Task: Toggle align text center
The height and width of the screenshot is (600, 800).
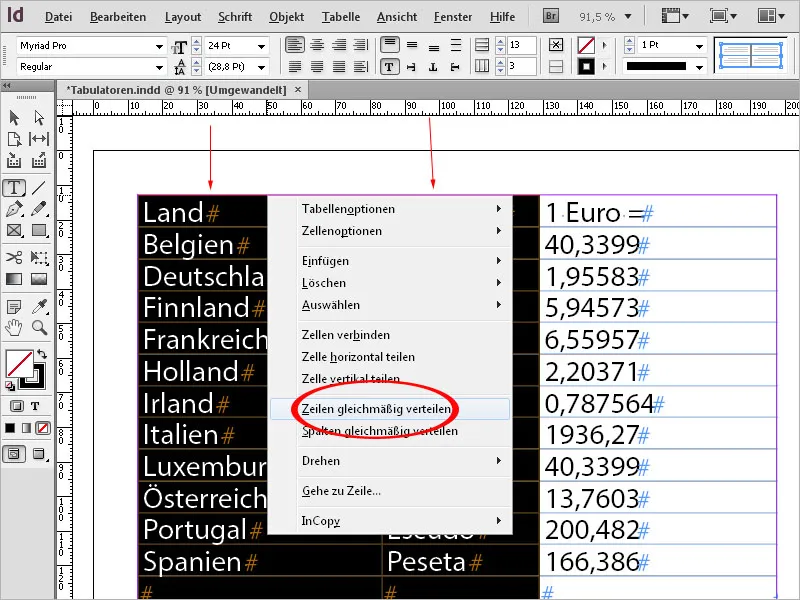Action: (x=317, y=45)
